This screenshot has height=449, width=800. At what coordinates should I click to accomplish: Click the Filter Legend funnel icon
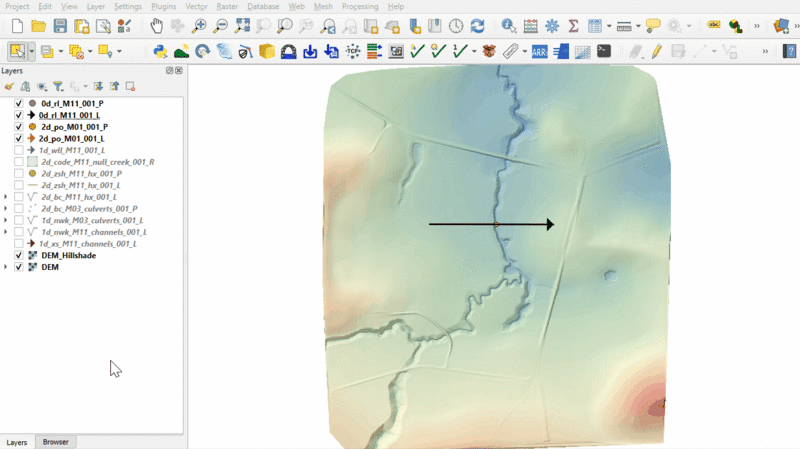tap(58, 87)
